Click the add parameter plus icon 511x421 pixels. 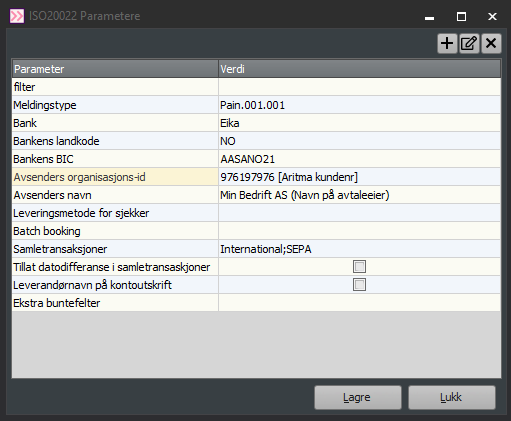tap(447, 43)
